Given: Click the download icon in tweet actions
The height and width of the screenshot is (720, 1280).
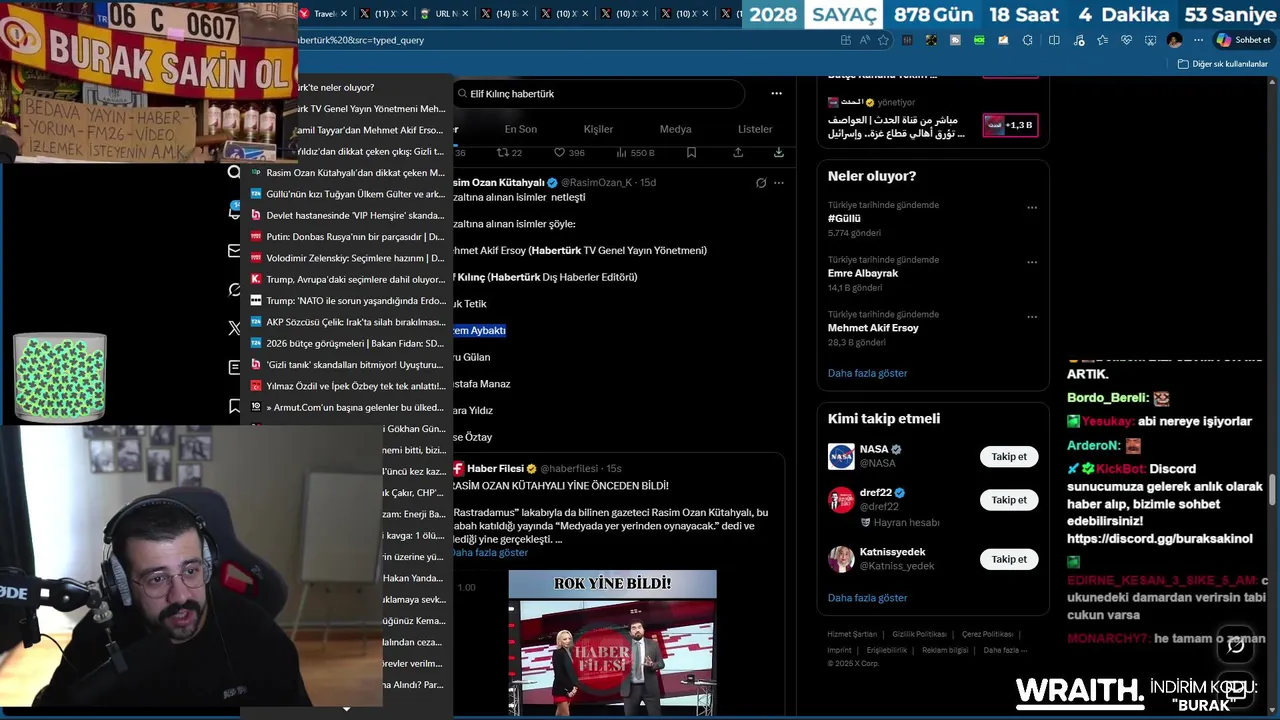Looking at the screenshot, I should [778, 153].
